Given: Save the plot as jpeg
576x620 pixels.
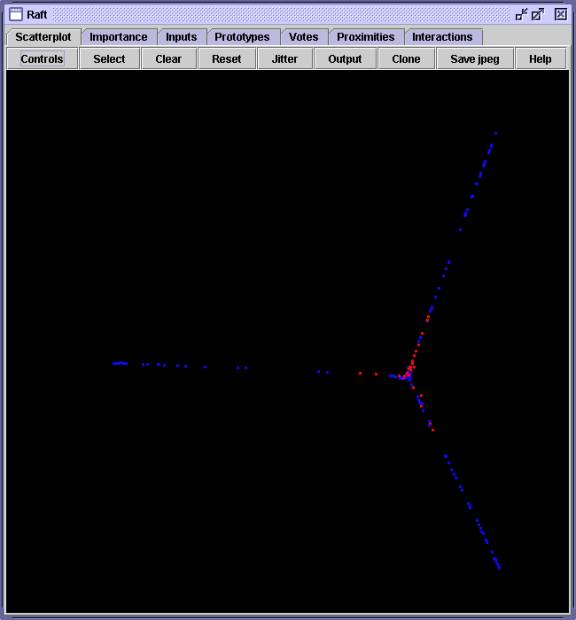Looking at the screenshot, I should click(x=475, y=59).
